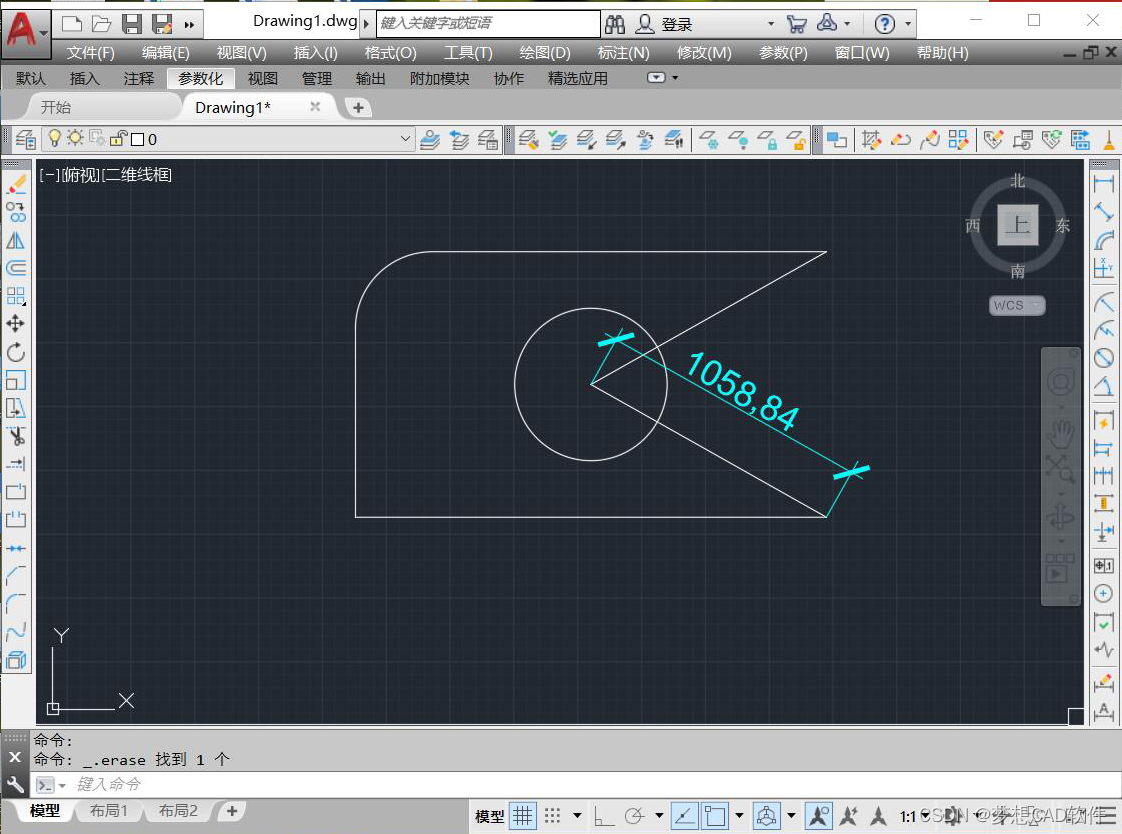Image resolution: width=1122 pixels, height=834 pixels.
Task: Open layer properties manager icon
Action: pos(25,139)
